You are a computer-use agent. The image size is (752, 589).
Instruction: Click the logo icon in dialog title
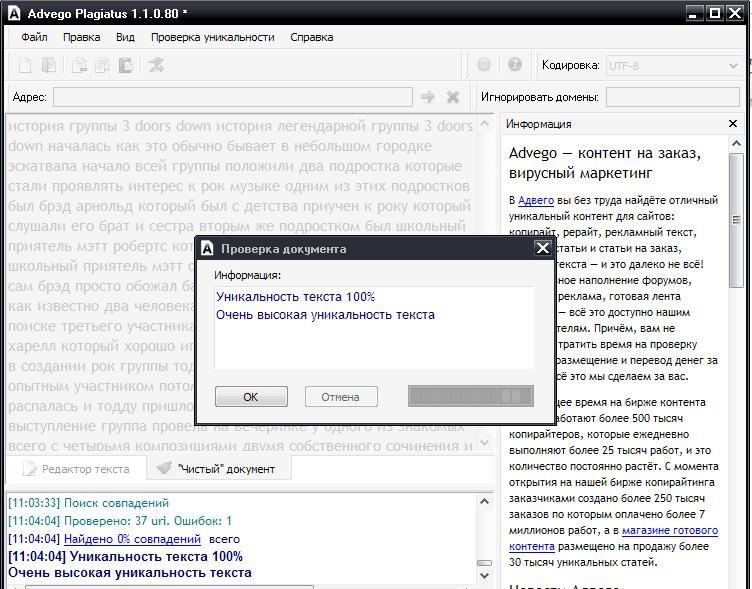(x=207, y=248)
